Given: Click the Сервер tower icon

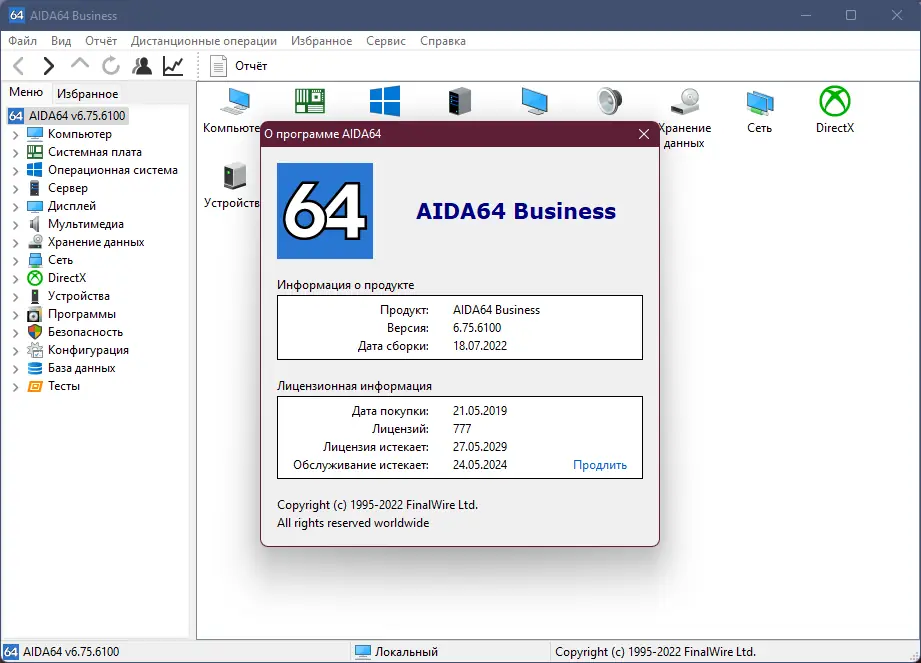Looking at the screenshot, I should click(460, 100).
